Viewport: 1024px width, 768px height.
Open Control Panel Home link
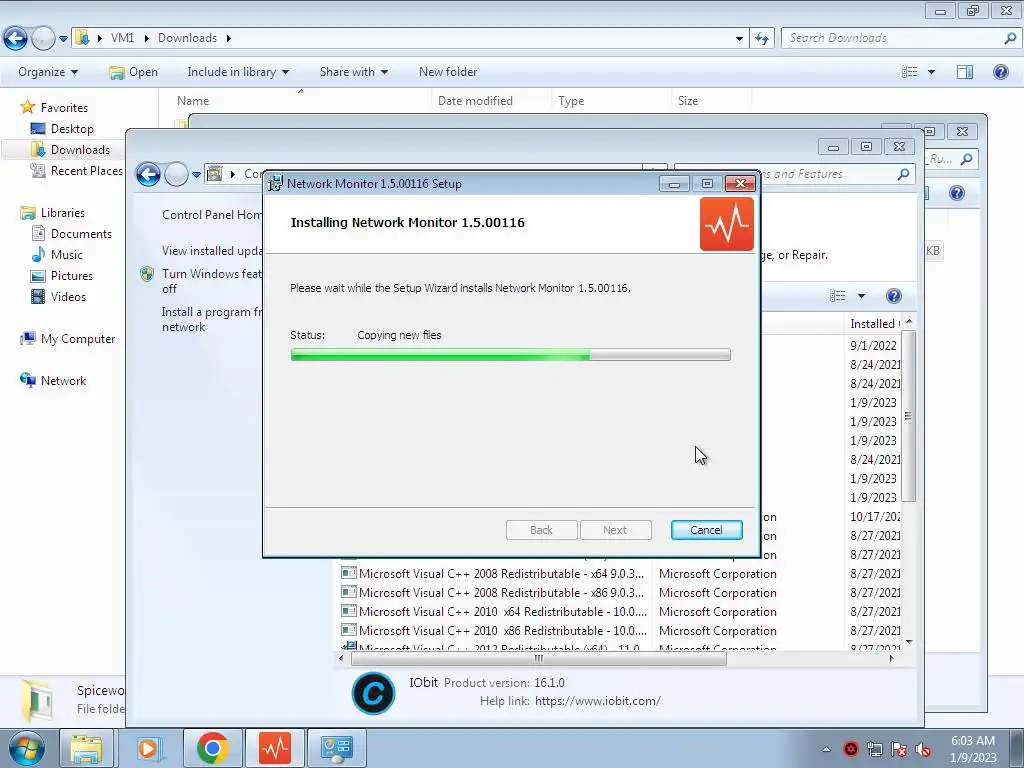click(x=212, y=215)
